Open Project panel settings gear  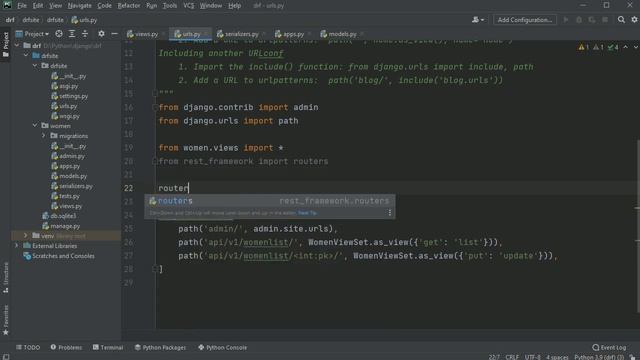101,34
